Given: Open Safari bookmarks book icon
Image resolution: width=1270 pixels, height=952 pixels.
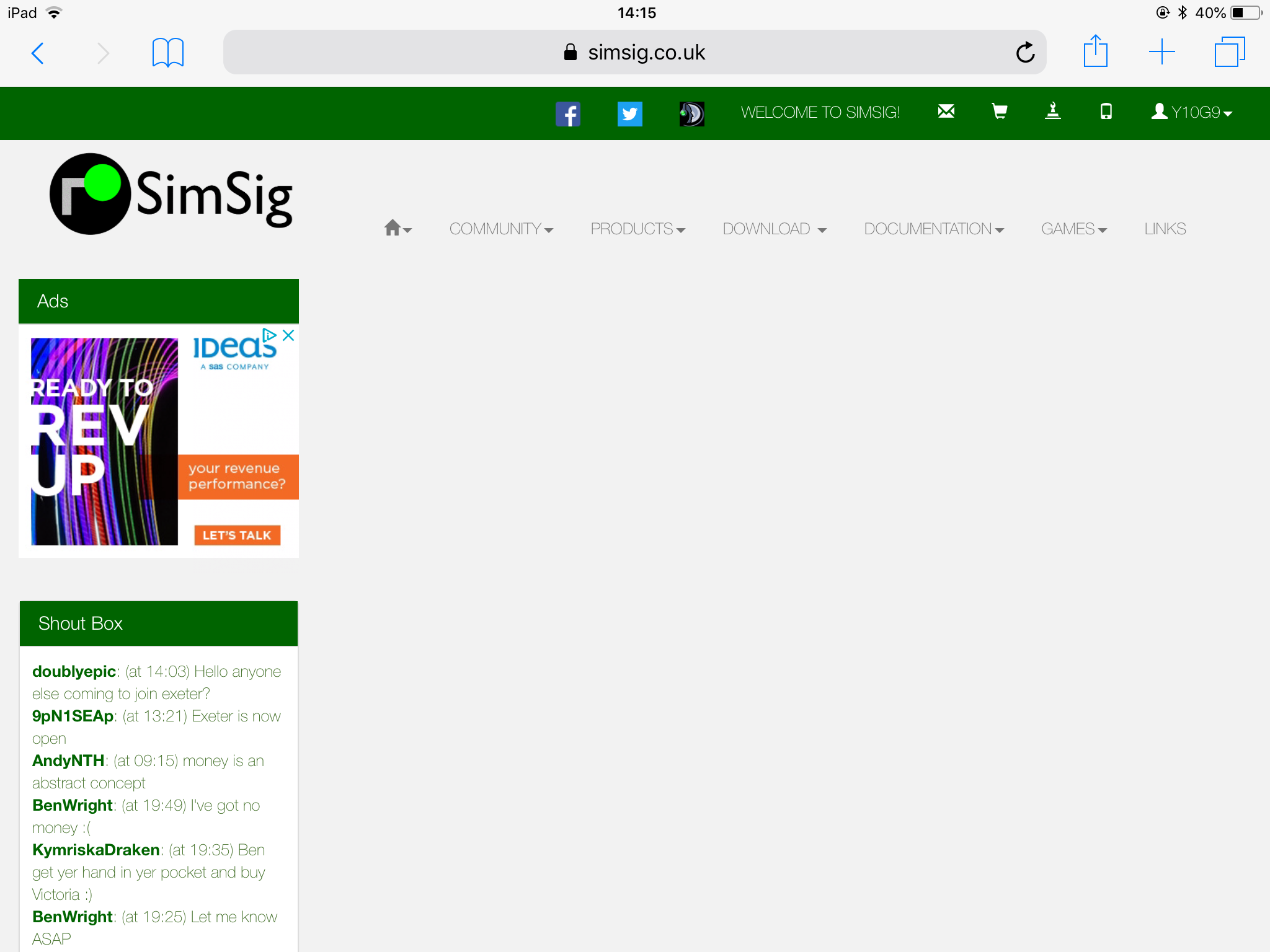Looking at the screenshot, I should pyautogui.click(x=168, y=53).
